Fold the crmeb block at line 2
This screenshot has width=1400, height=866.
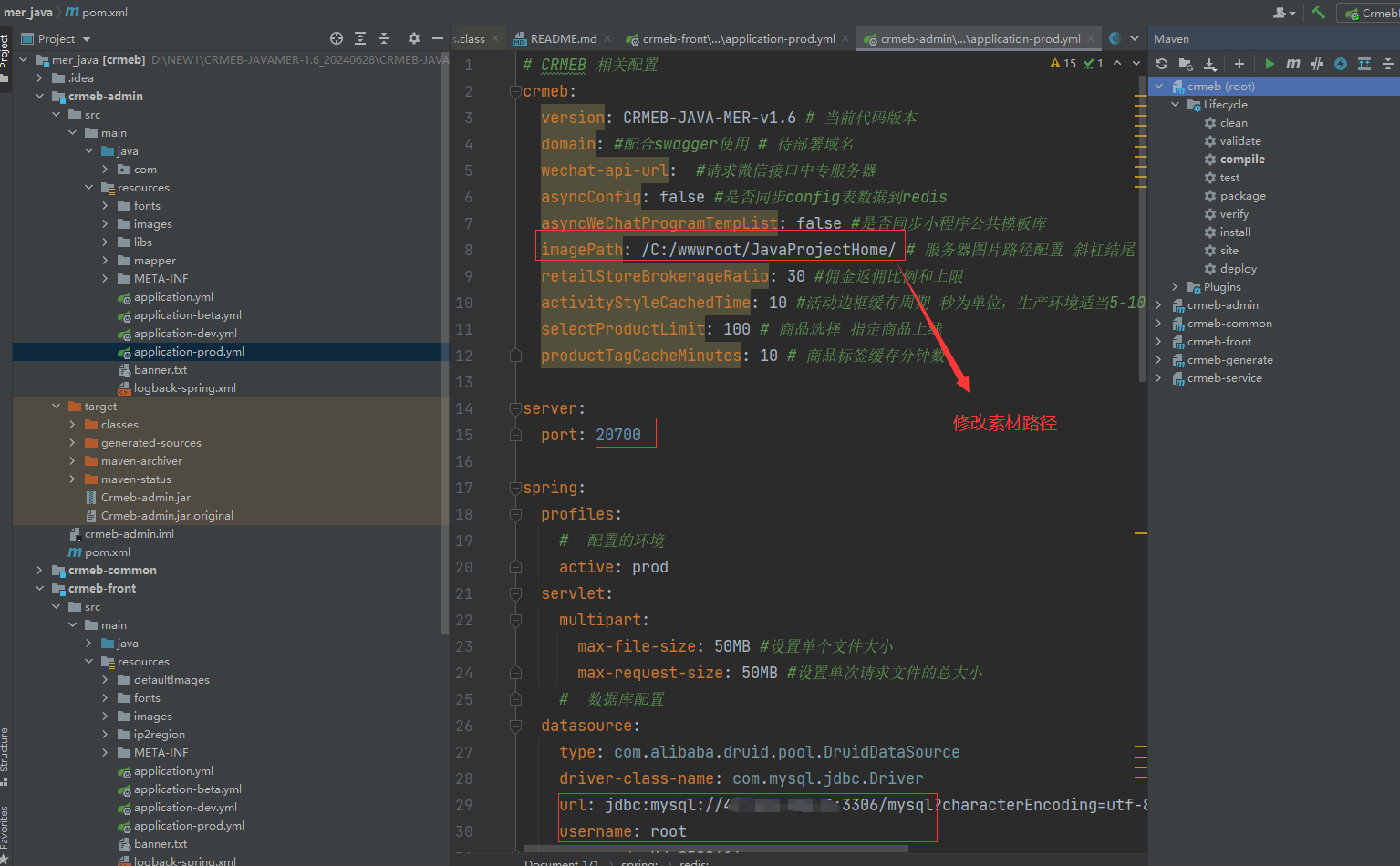pos(515,91)
